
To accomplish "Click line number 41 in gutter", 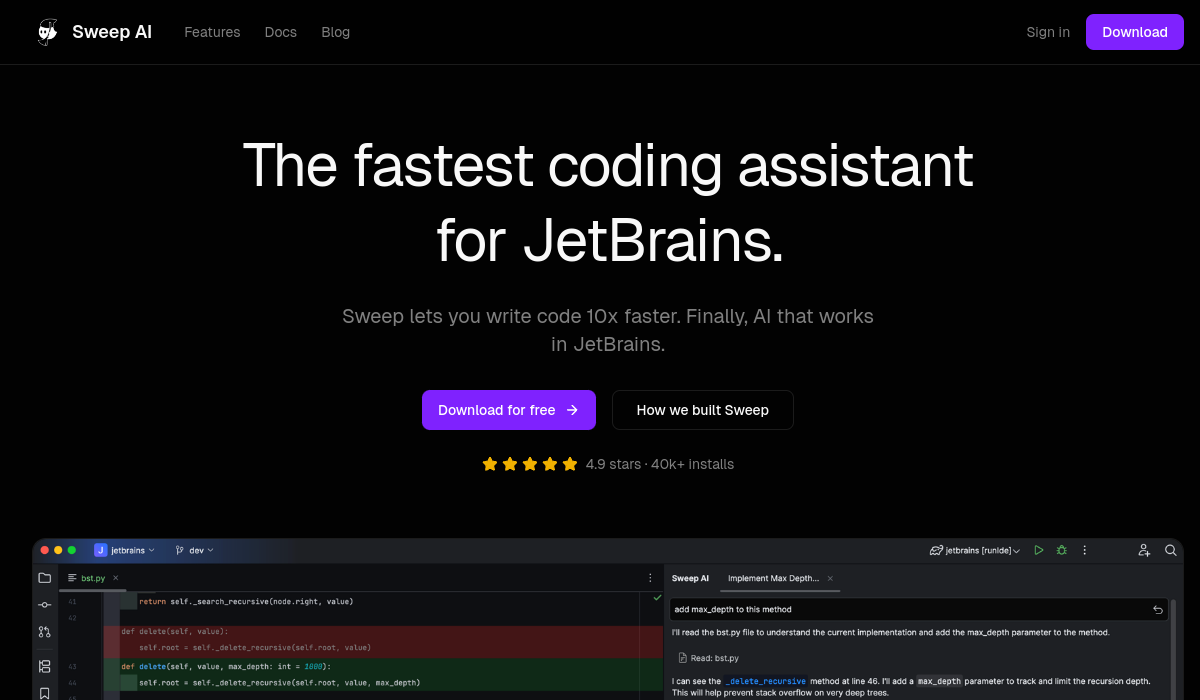I will (72, 601).
